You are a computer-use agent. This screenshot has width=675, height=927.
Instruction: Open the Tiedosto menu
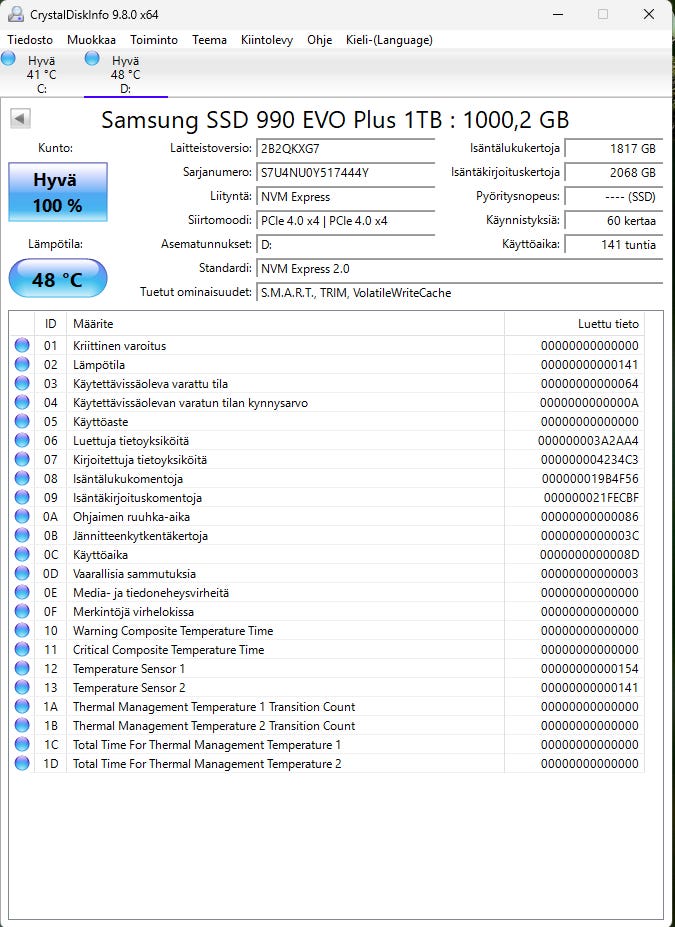click(x=30, y=40)
